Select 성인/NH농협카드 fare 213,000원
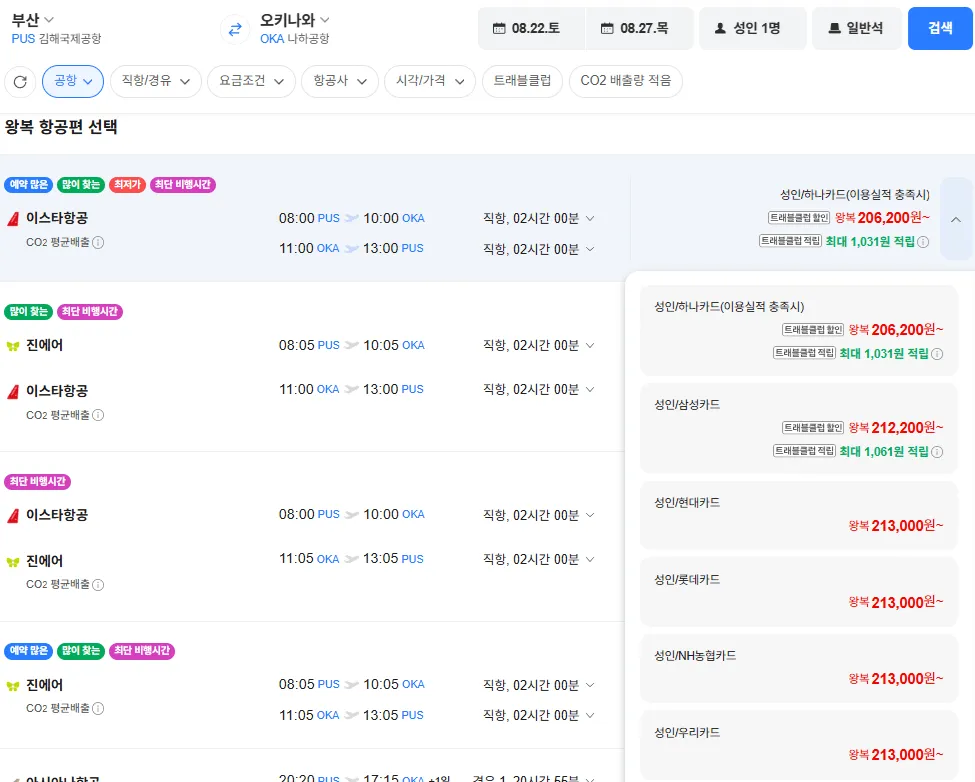 [x=798, y=668]
